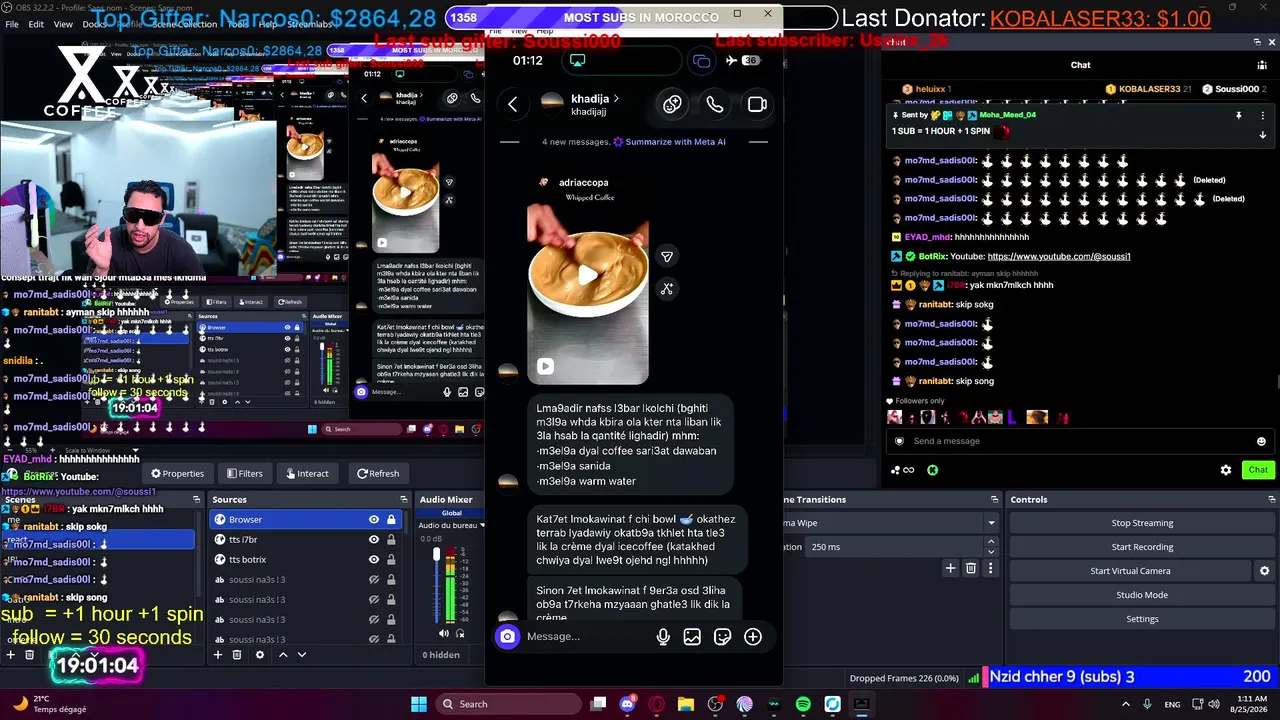Mute Audio du bureau speaker icon
This screenshot has width=1280, height=720.
[x=444, y=633]
